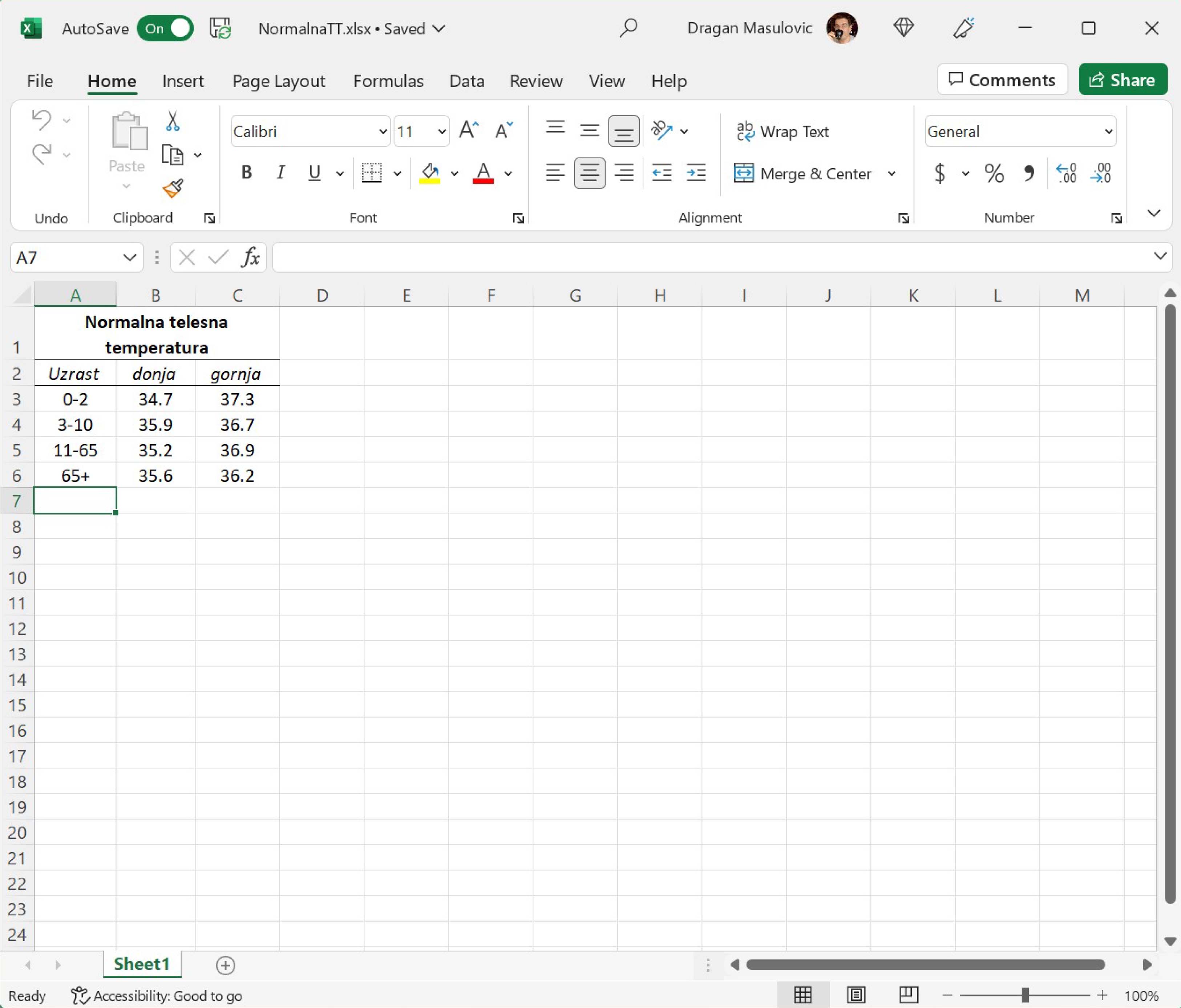Turn off the AutoSave switch
The height and width of the screenshot is (1008, 1181).
(165, 28)
